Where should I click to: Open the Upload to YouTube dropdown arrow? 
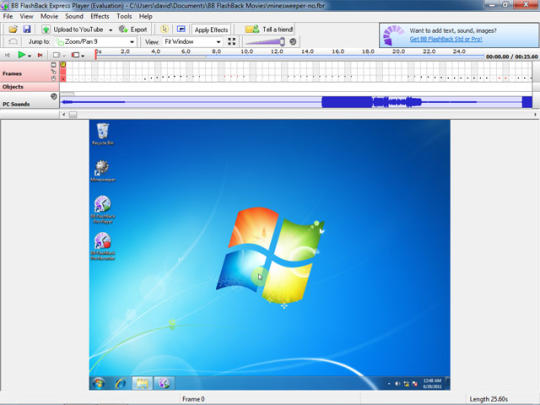click(x=111, y=30)
